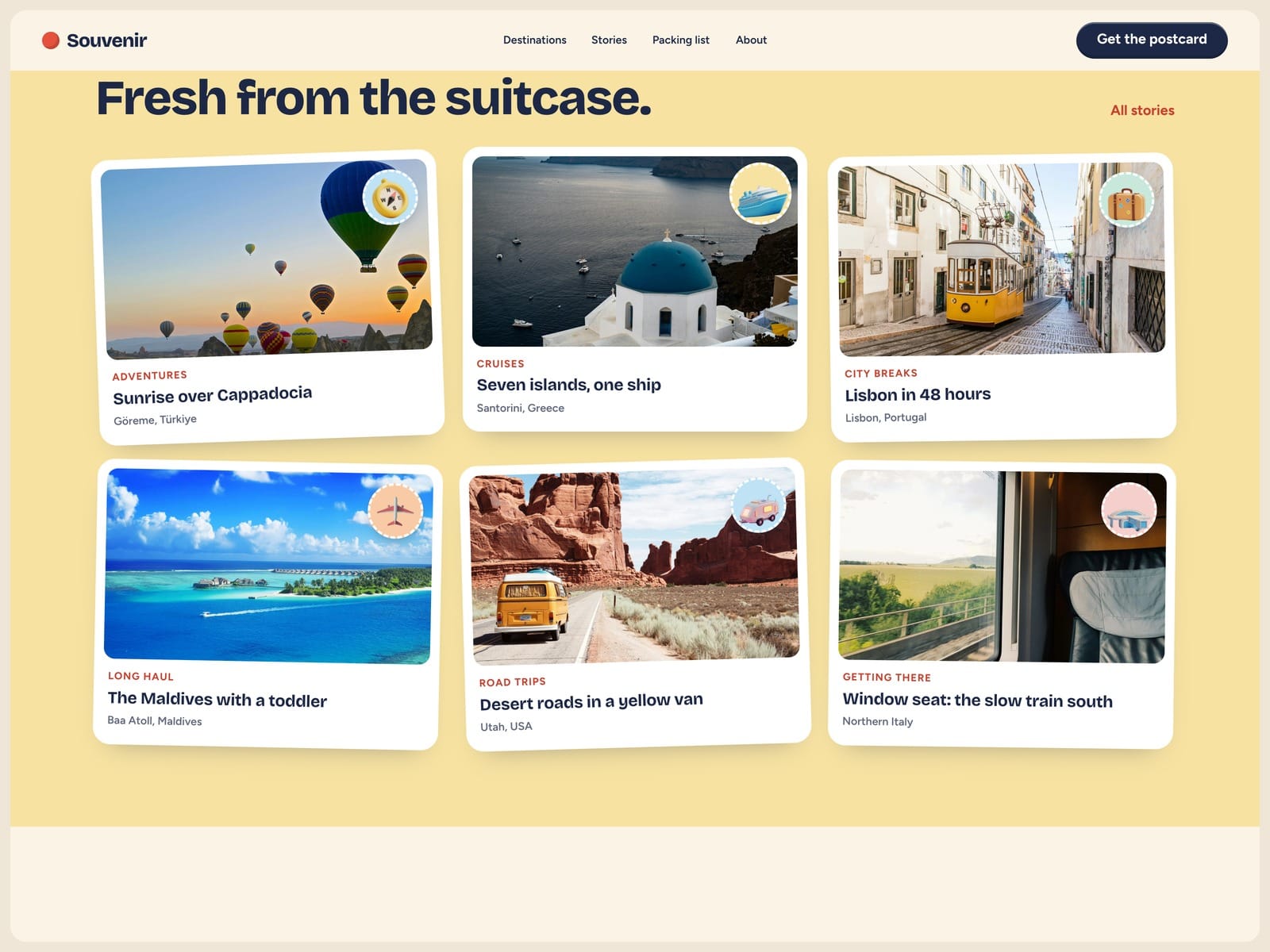Open the Destinations menu item
Image resolution: width=1270 pixels, height=952 pixels.
(535, 40)
